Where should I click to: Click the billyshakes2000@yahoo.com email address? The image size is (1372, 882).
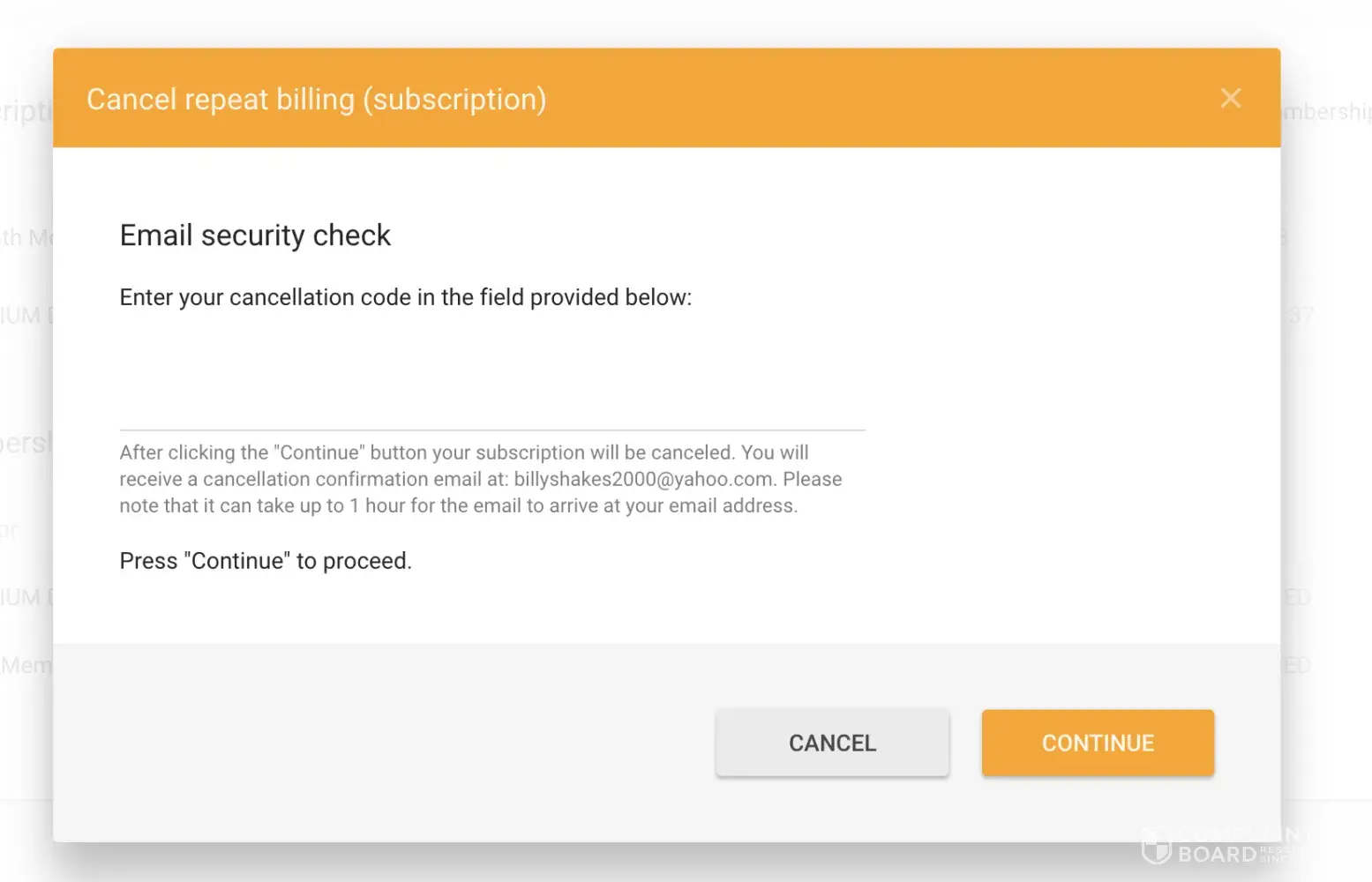pyautogui.click(x=643, y=480)
